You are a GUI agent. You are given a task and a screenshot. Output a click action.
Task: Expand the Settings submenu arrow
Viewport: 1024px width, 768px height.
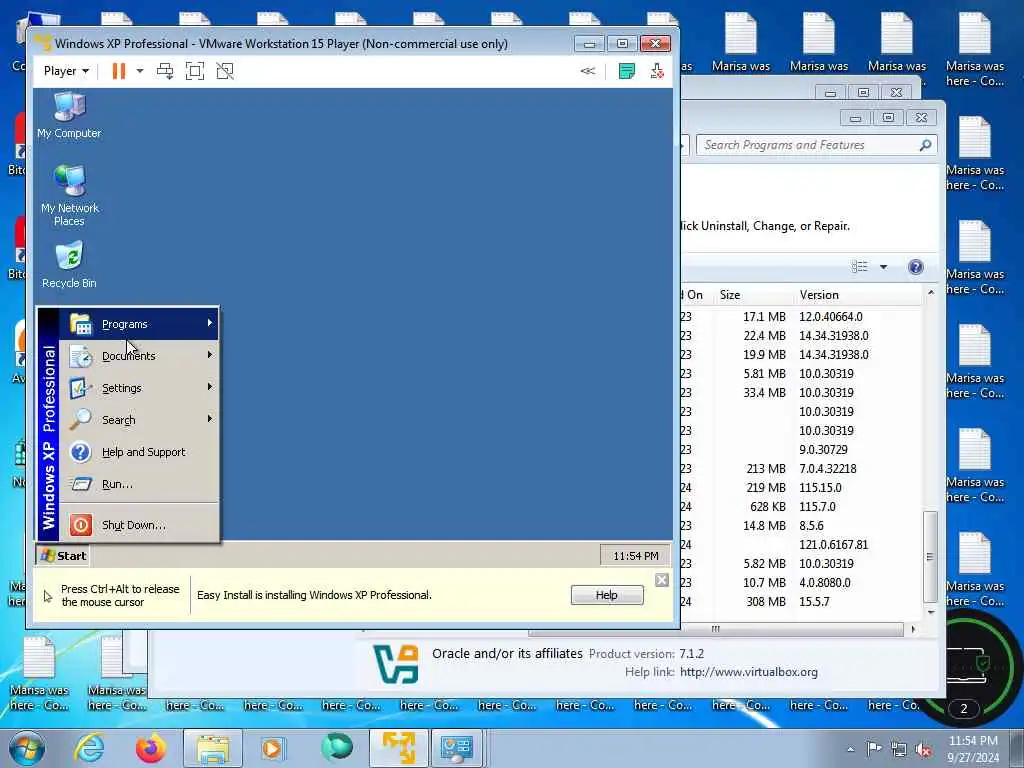point(210,387)
